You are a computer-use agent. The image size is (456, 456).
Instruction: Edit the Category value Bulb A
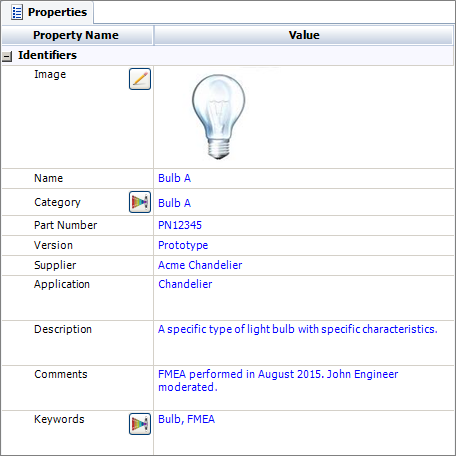[174, 203]
